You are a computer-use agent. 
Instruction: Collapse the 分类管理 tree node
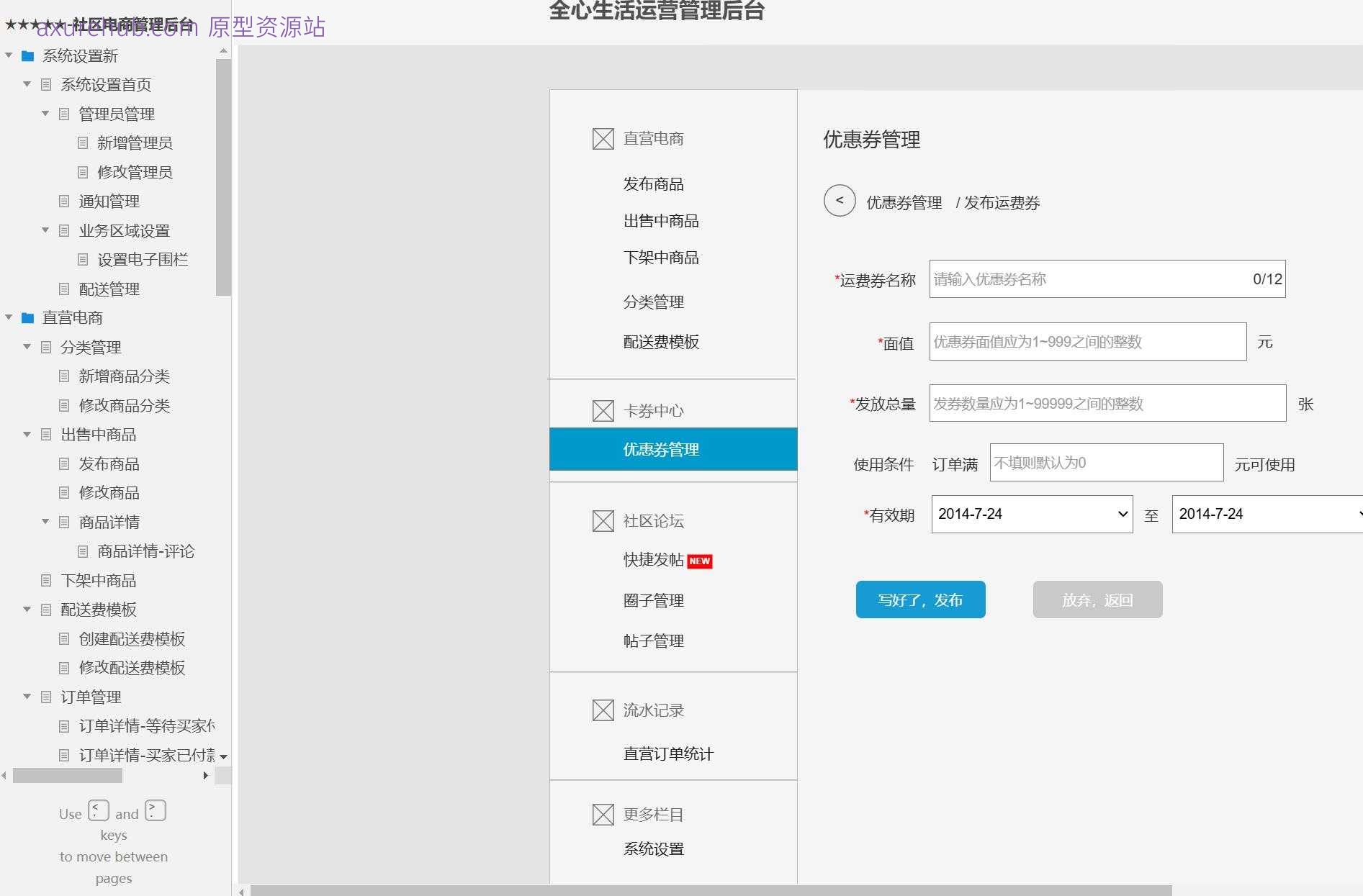point(27,346)
